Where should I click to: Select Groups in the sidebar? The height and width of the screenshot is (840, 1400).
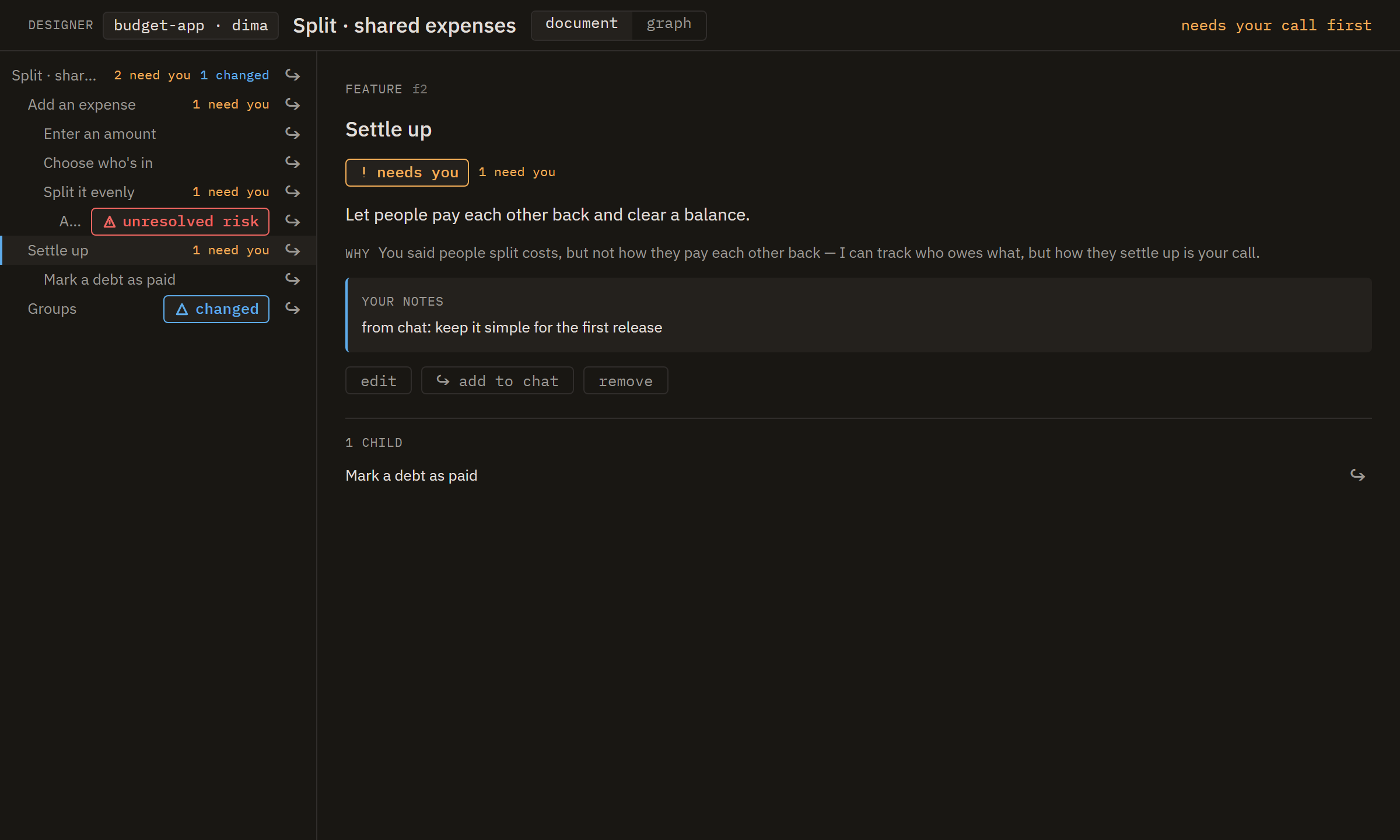pyautogui.click(x=52, y=309)
